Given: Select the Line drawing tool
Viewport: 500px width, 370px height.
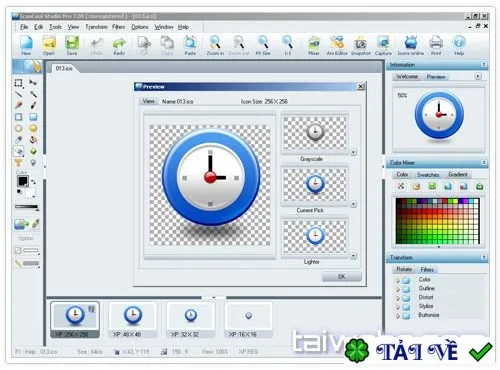Looking at the screenshot, I should (x=19, y=94).
